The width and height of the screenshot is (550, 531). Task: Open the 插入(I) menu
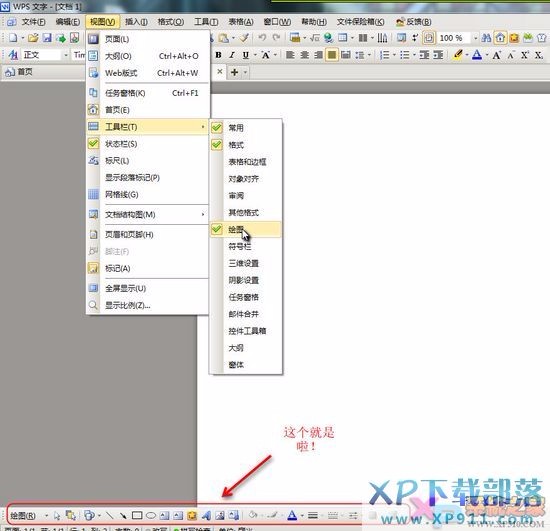(136, 22)
